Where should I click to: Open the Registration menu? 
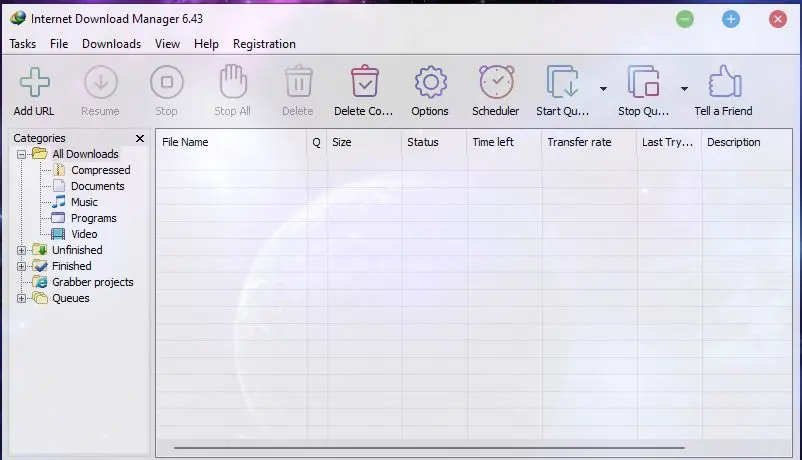tap(264, 44)
